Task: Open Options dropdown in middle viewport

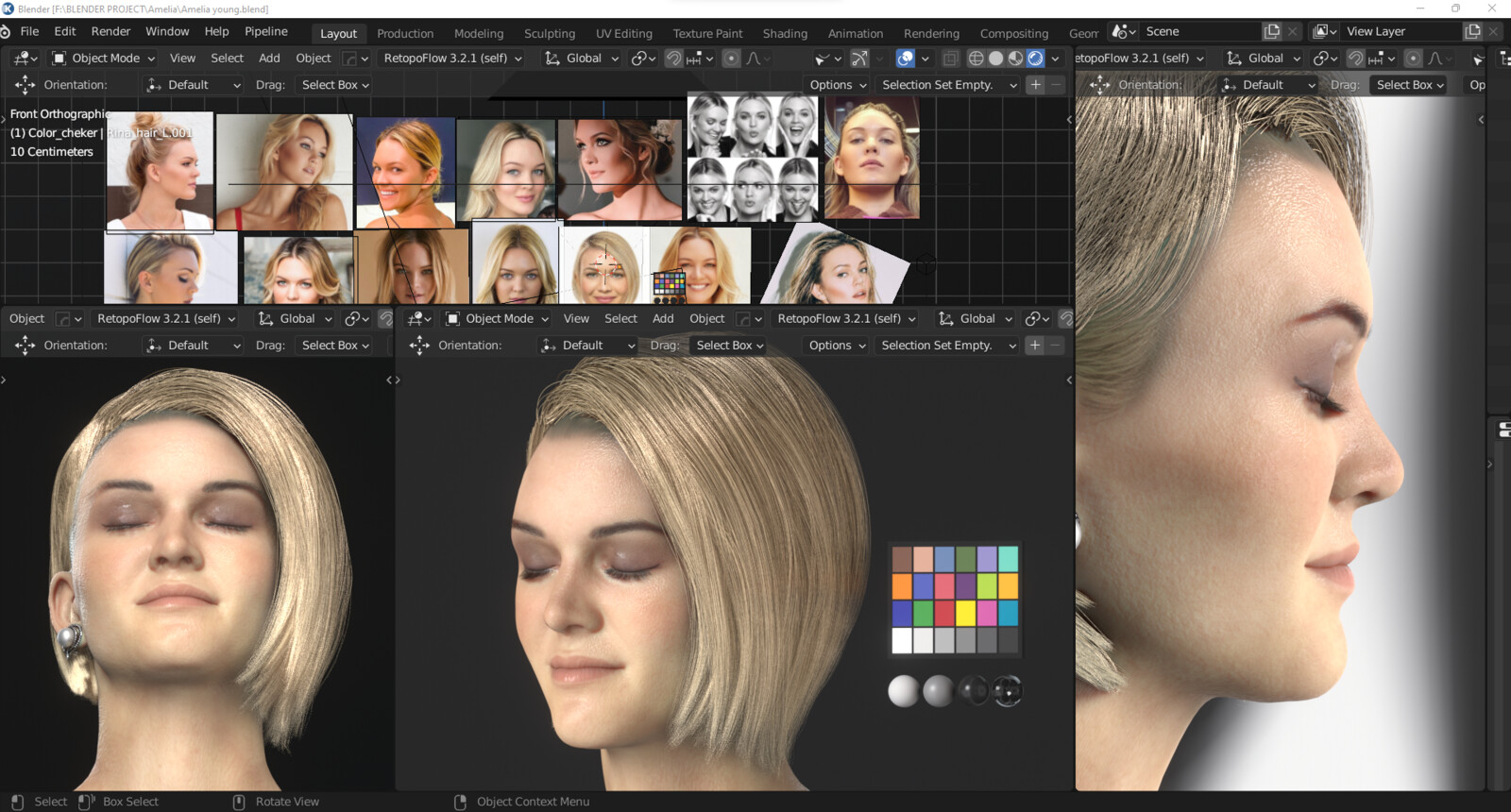Action: 837,345
